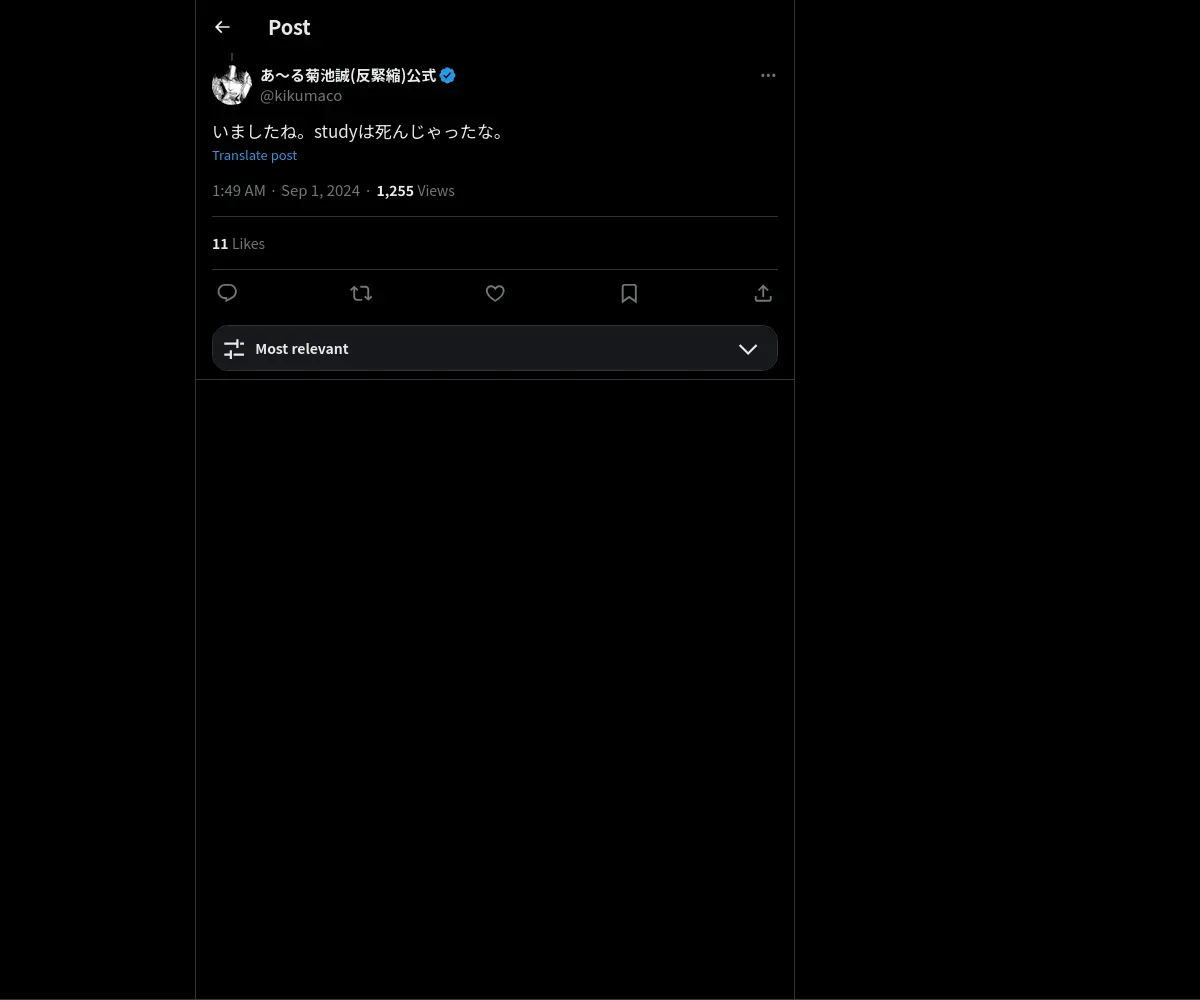Bookmark this post

629,293
